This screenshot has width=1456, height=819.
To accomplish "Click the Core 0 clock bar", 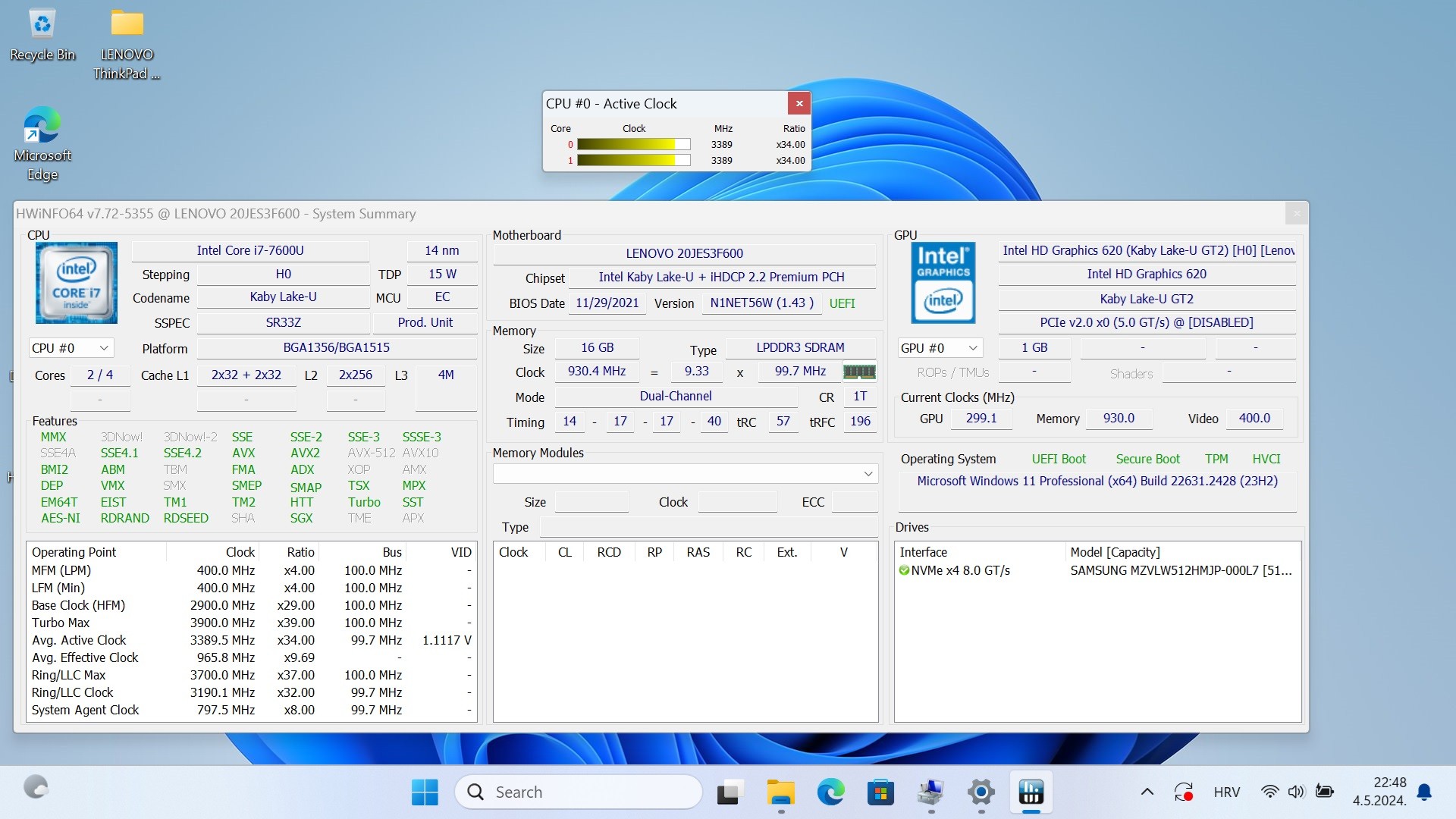I will point(633,145).
